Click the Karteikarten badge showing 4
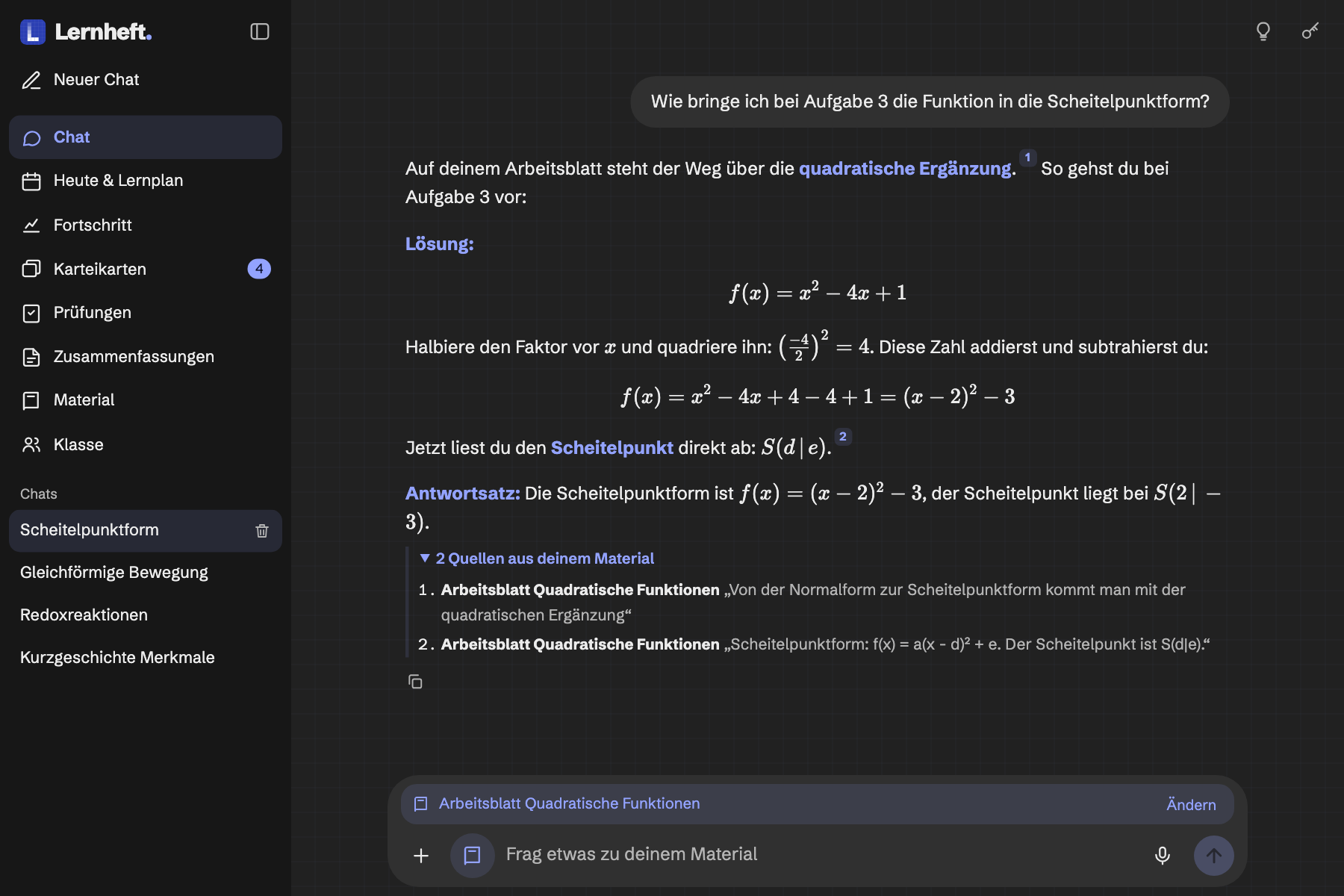The image size is (1344, 896). pos(259,269)
